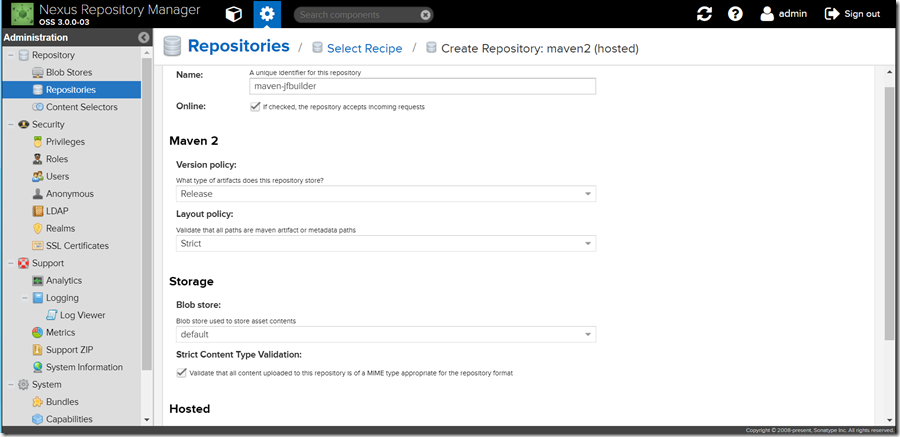Click the Roles icon in sidebar
This screenshot has height=437, width=900.
(x=37, y=159)
